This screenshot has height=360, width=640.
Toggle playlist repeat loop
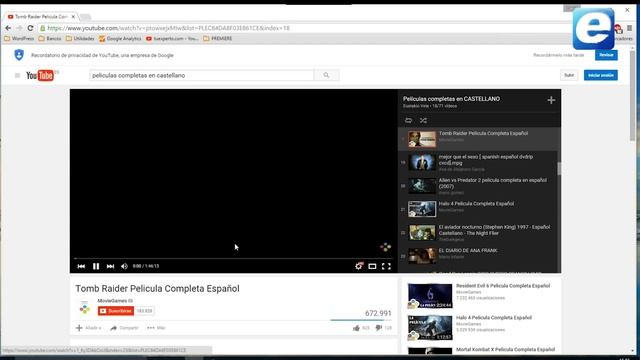pos(409,120)
